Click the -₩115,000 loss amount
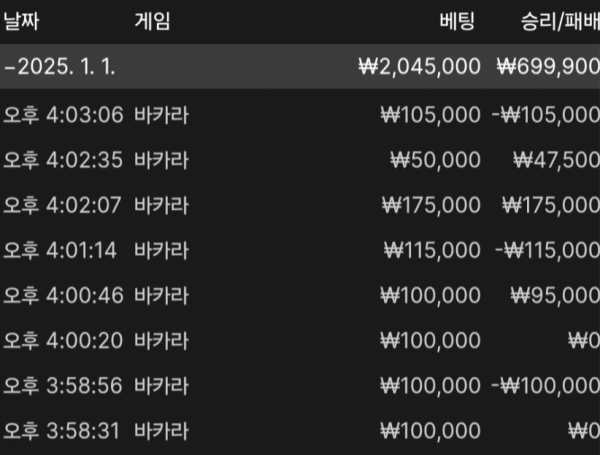The width and height of the screenshot is (600, 455). pyautogui.click(x=547, y=250)
